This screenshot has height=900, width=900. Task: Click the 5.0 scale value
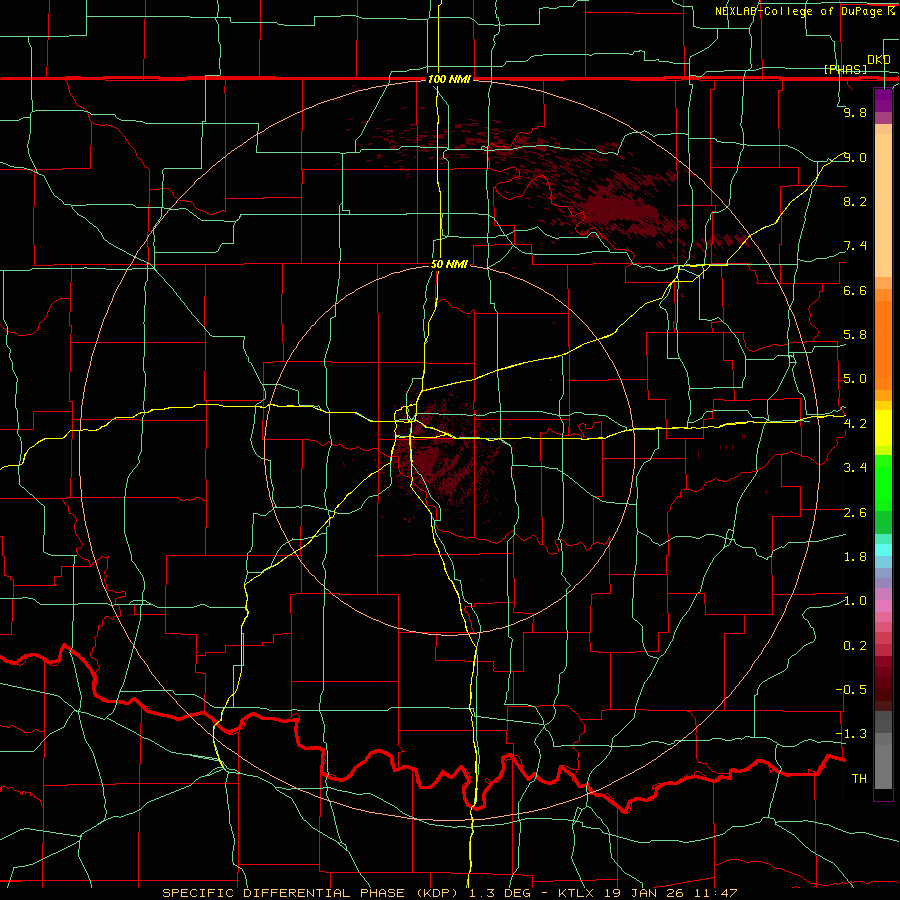855,379
